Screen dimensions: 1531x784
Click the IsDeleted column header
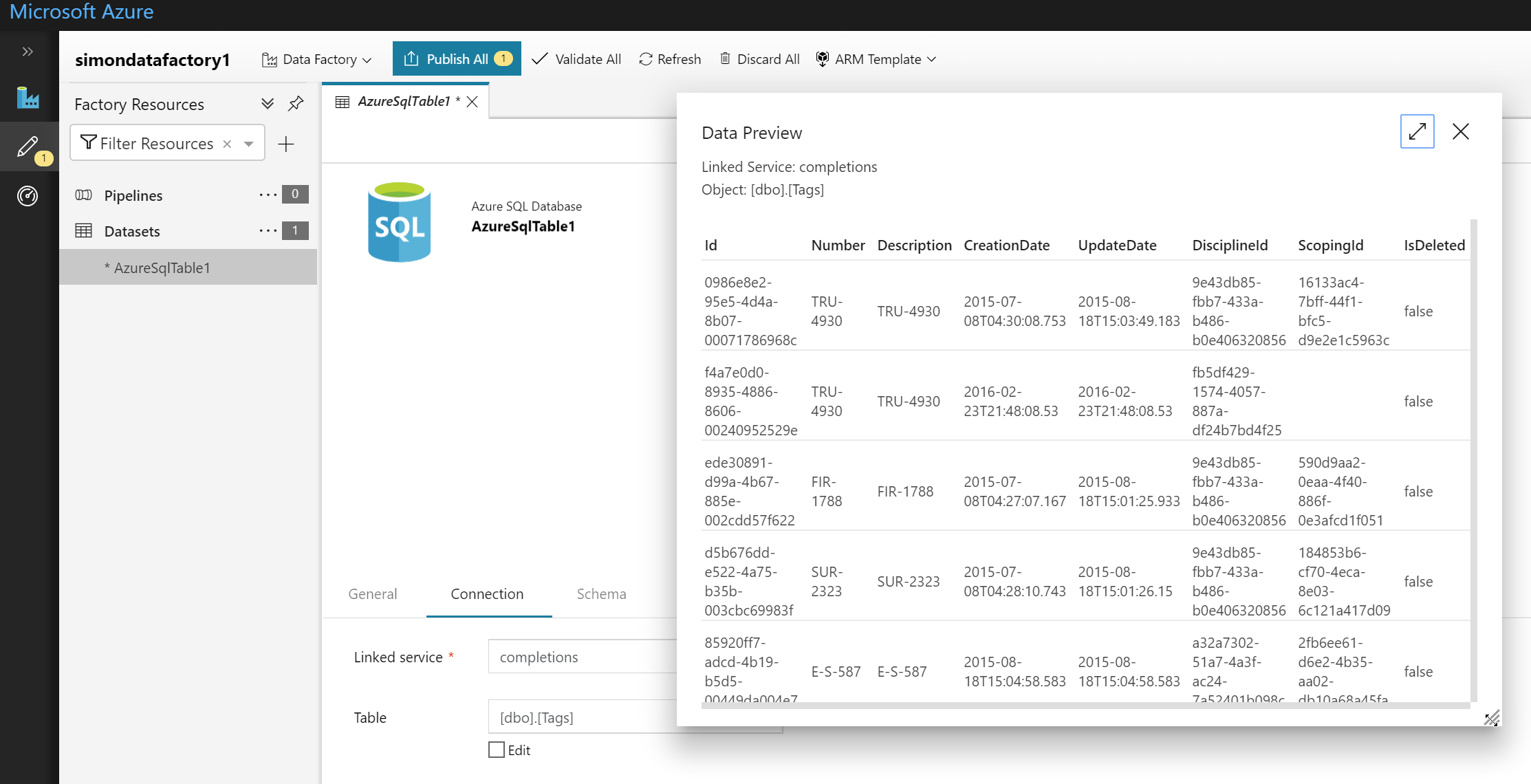point(1434,246)
